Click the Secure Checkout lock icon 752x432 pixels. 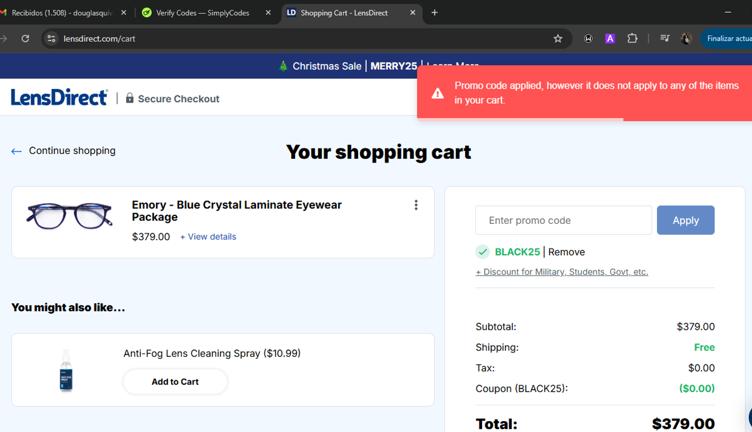(129, 98)
